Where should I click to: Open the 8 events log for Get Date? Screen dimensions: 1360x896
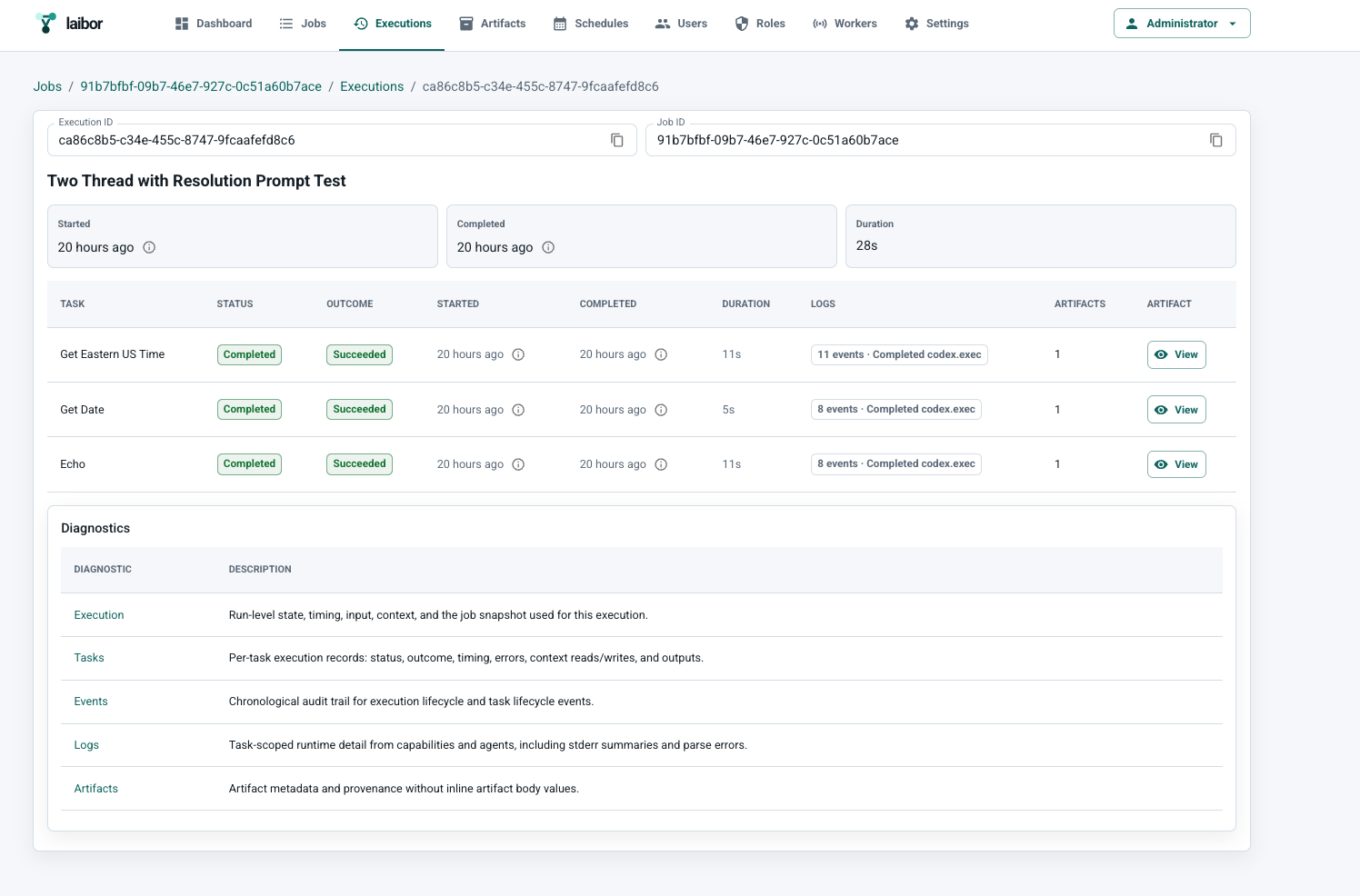pyautogui.click(x=896, y=409)
